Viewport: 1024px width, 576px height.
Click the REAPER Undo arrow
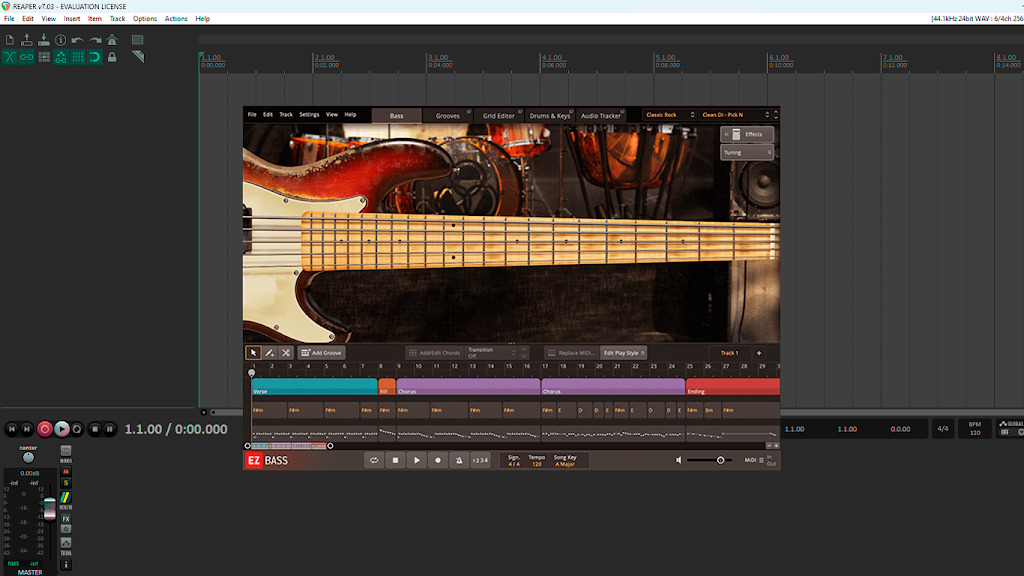[78, 40]
